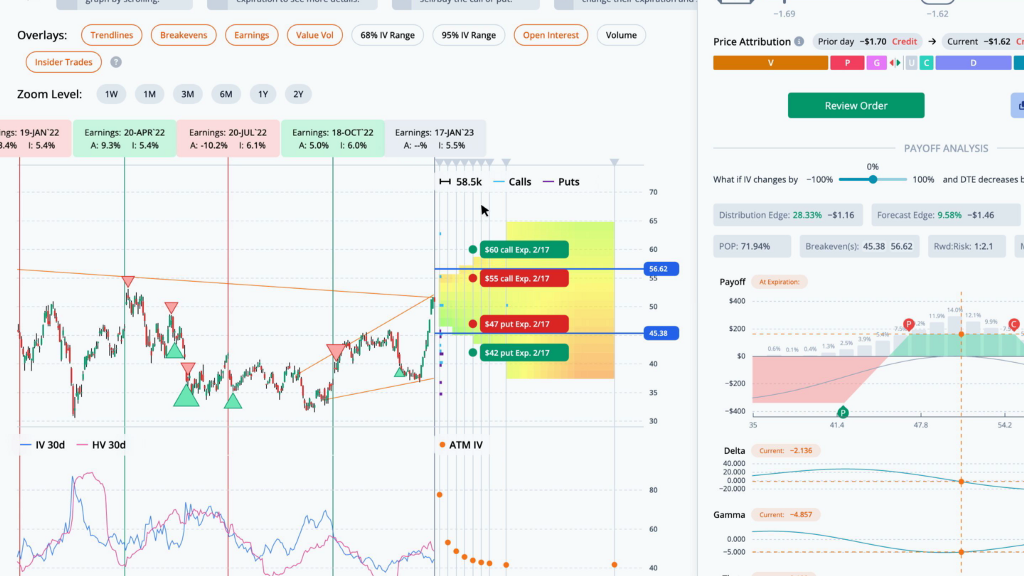
Task: Toggle the Trendlines overlay
Action: click(112, 35)
